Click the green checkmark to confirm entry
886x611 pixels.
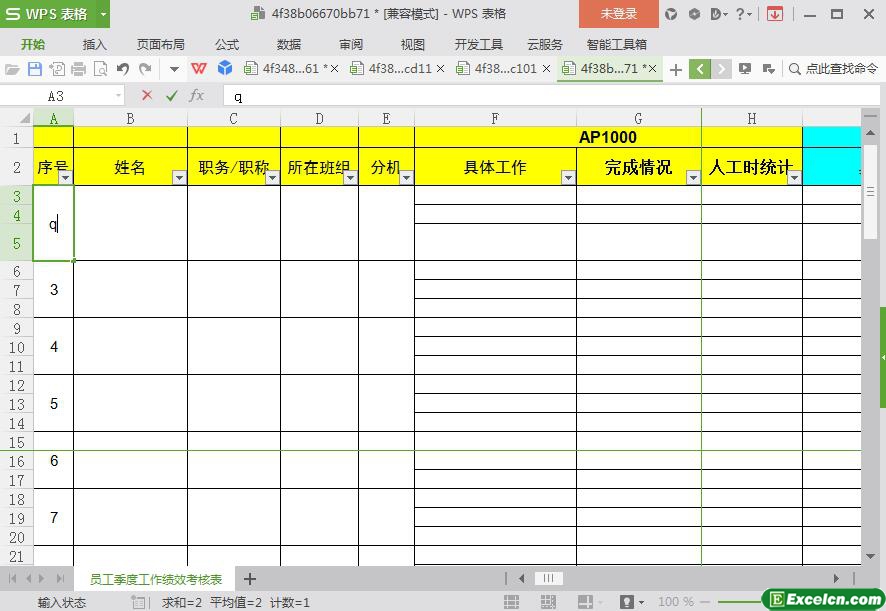click(172, 96)
